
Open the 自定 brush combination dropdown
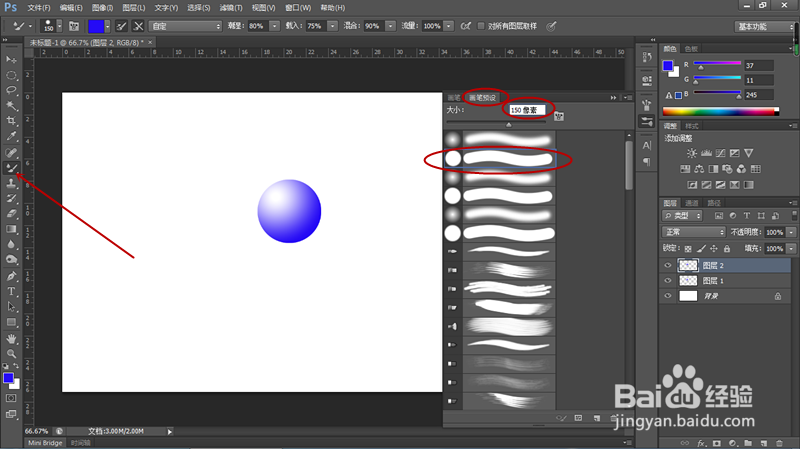[185, 26]
